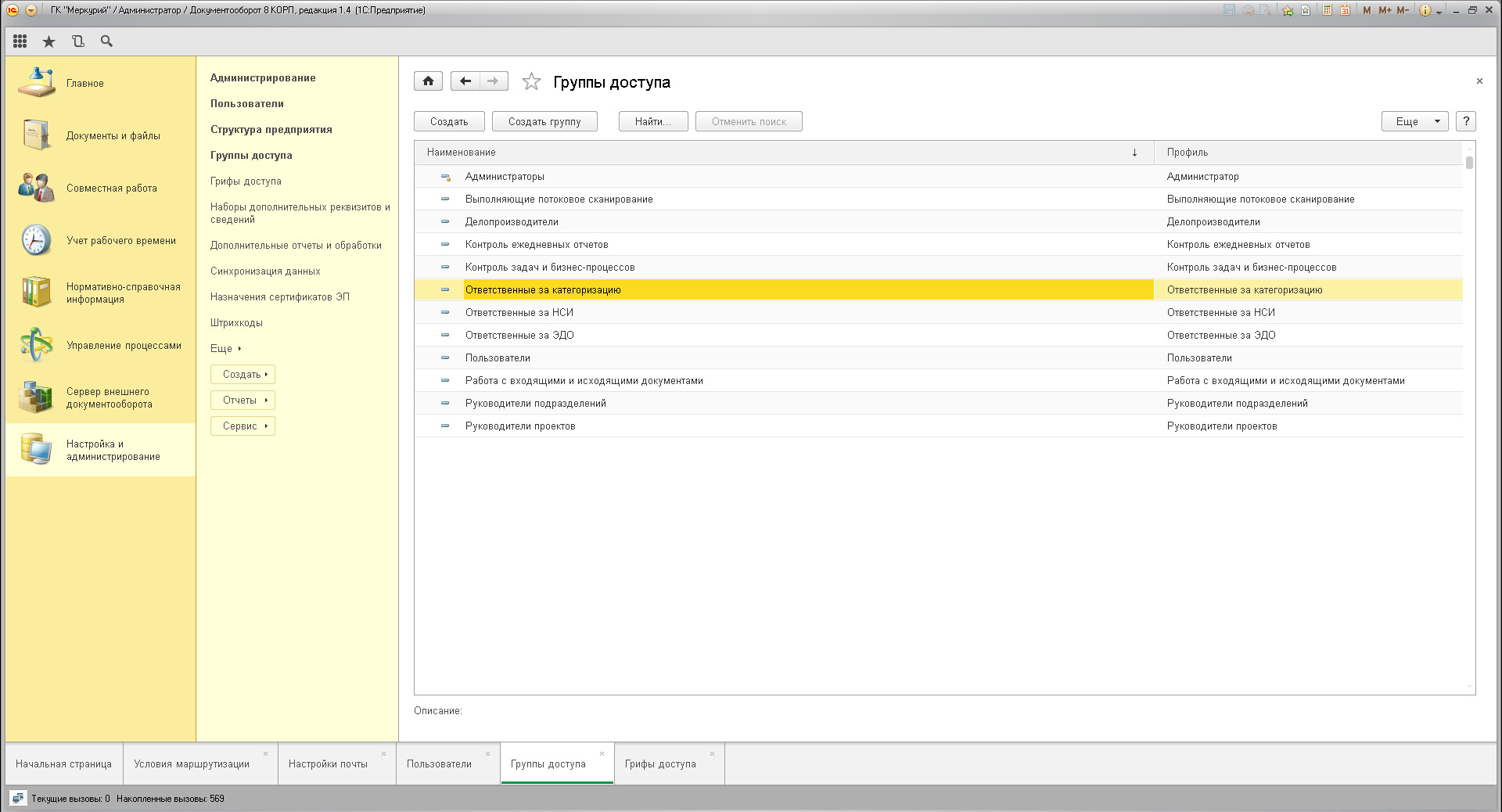Expand the Создать submenu in navigation panel
Viewport: 1502px width, 812px height.
click(243, 374)
